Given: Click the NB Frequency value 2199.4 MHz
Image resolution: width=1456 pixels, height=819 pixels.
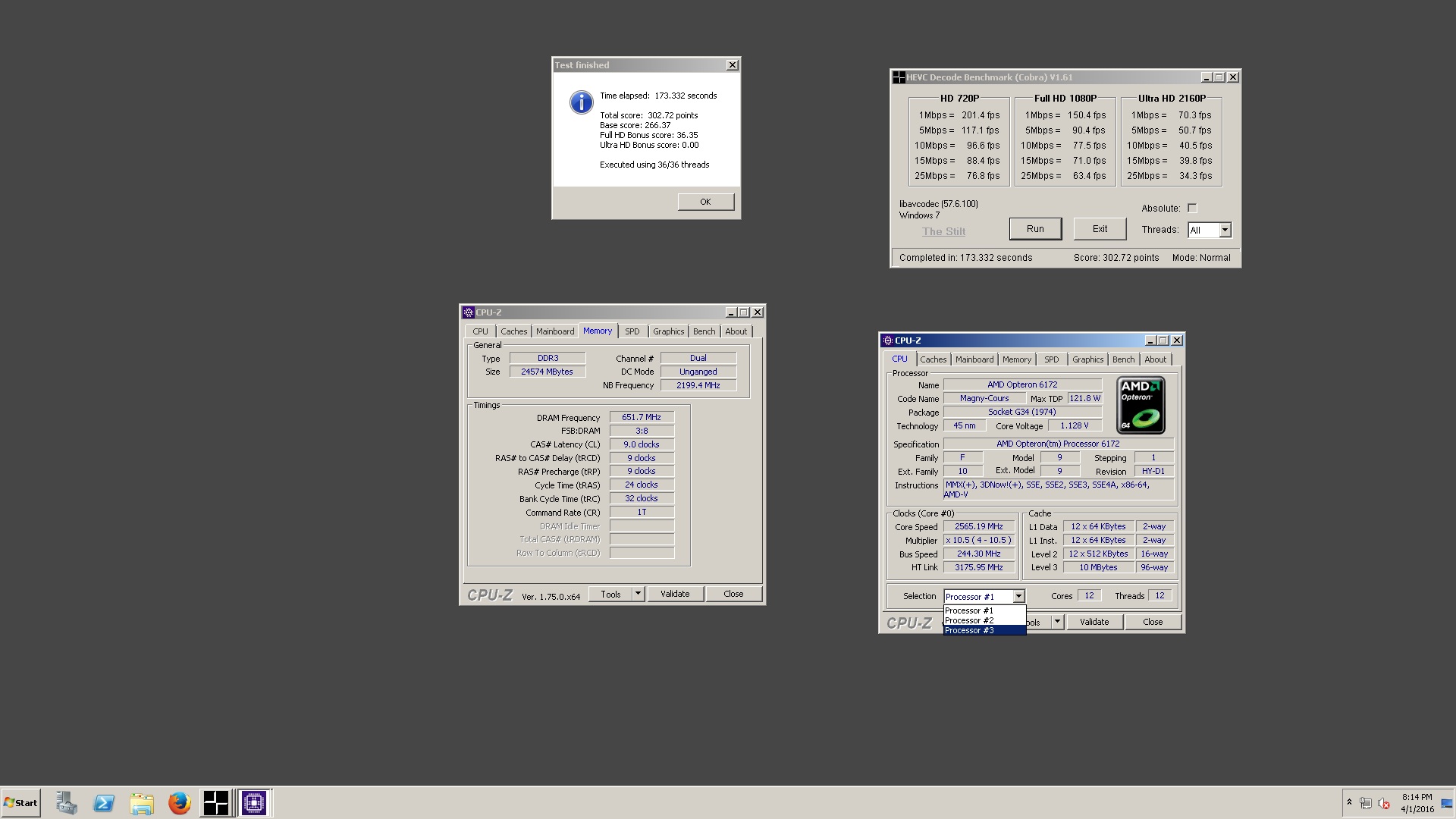Looking at the screenshot, I should click(698, 385).
